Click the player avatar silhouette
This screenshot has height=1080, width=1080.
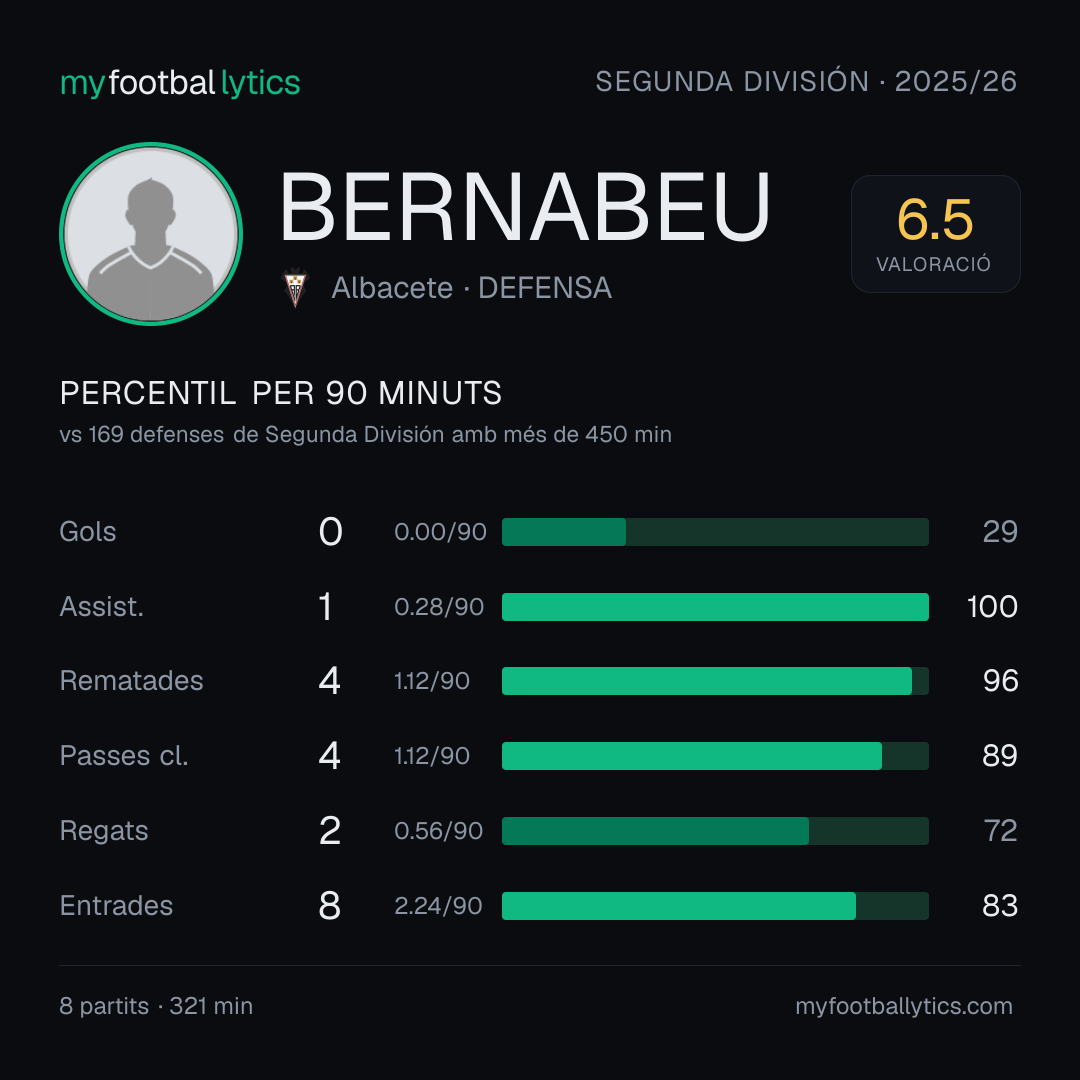[x=151, y=233]
